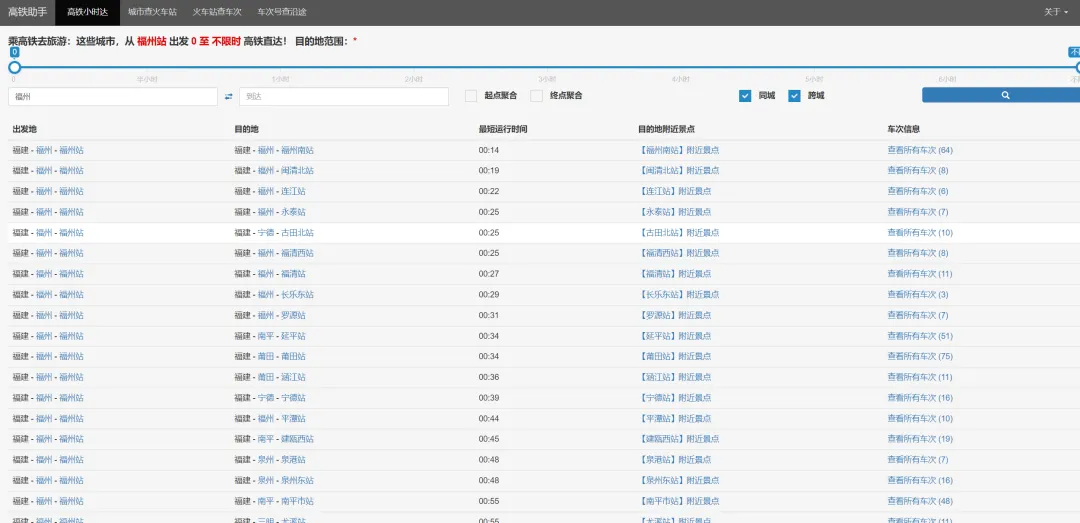The image size is (1080, 523).
Task: Click the 高铁助手 brand link
Action: 28,12
